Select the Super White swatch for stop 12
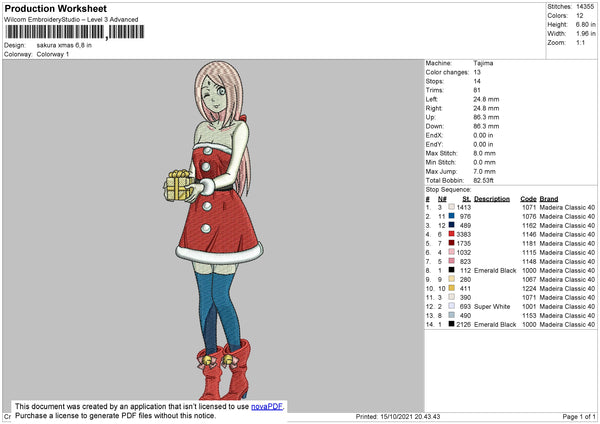This screenshot has width=600, height=424. click(x=452, y=306)
